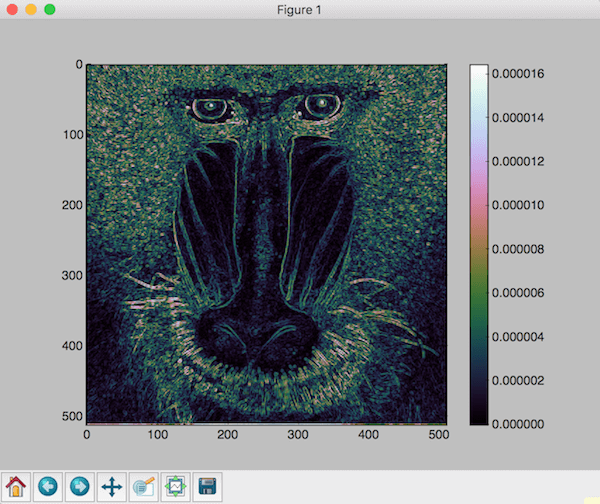
Task: Go forward to next view arrow
Action: tap(80, 487)
